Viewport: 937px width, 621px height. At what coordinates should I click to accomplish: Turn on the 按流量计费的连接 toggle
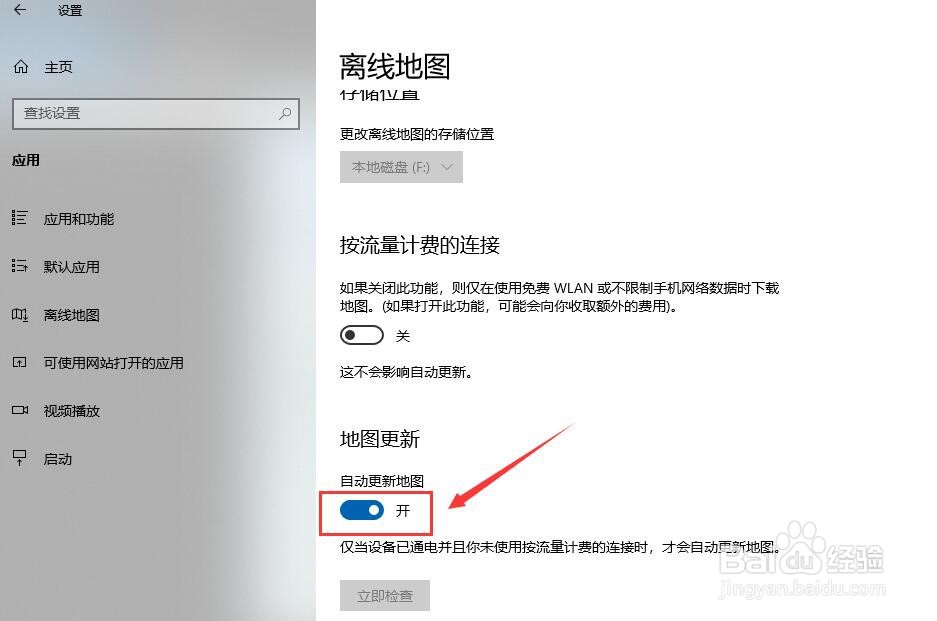click(x=362, y=335)
